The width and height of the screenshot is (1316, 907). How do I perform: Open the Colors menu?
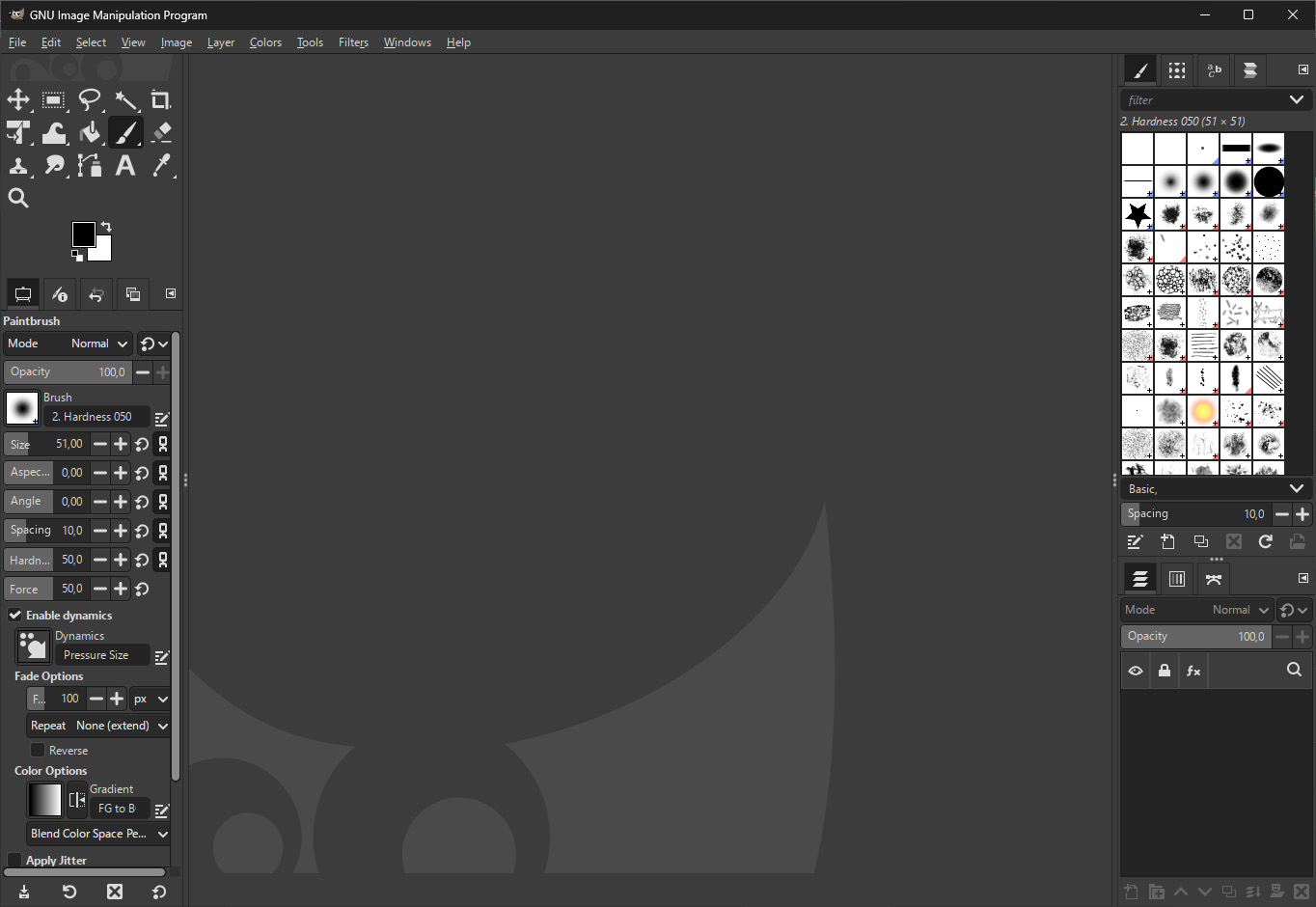point(265,42)
